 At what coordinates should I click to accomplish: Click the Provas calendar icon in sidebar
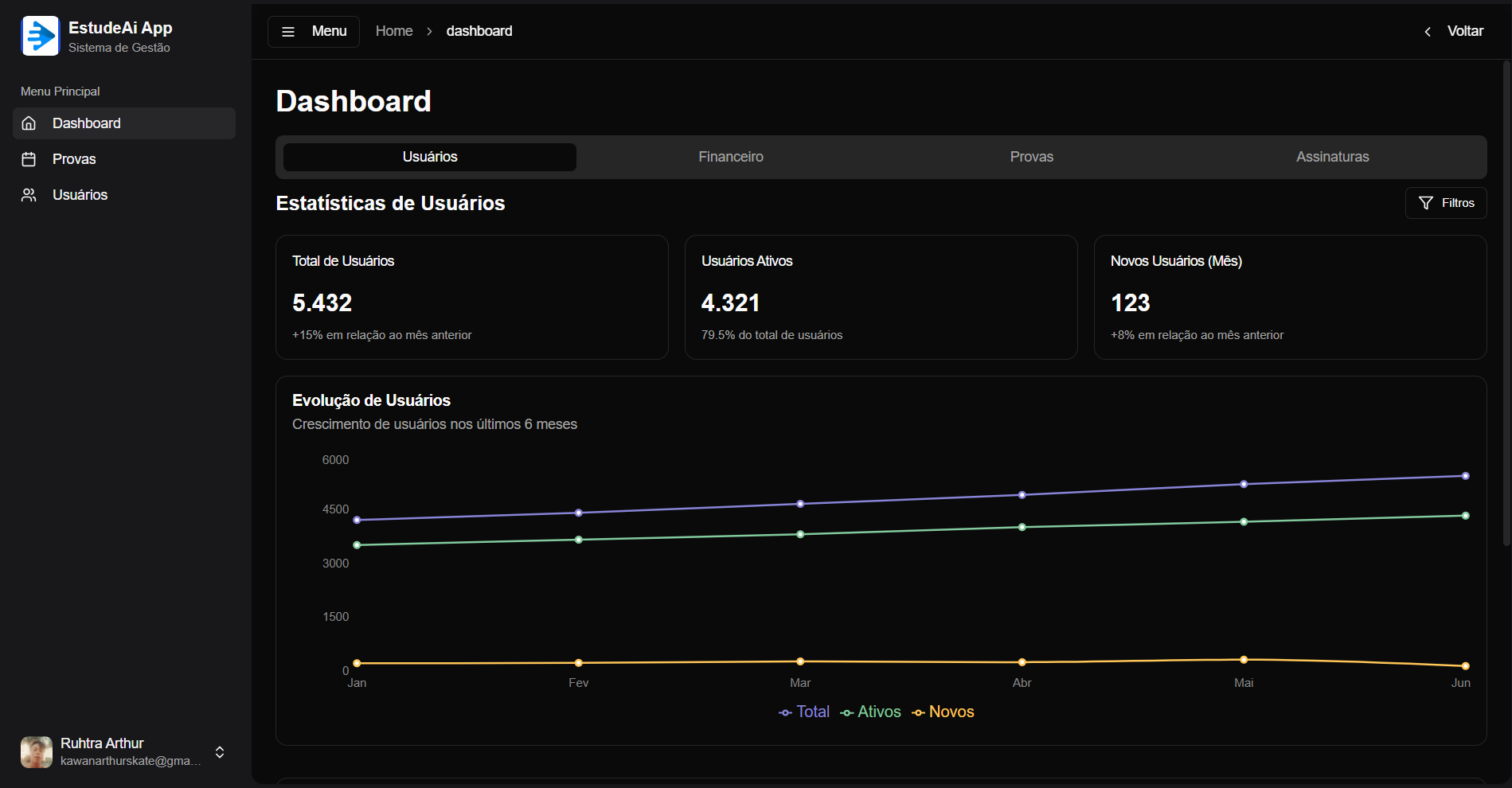(x=29, y=159)
